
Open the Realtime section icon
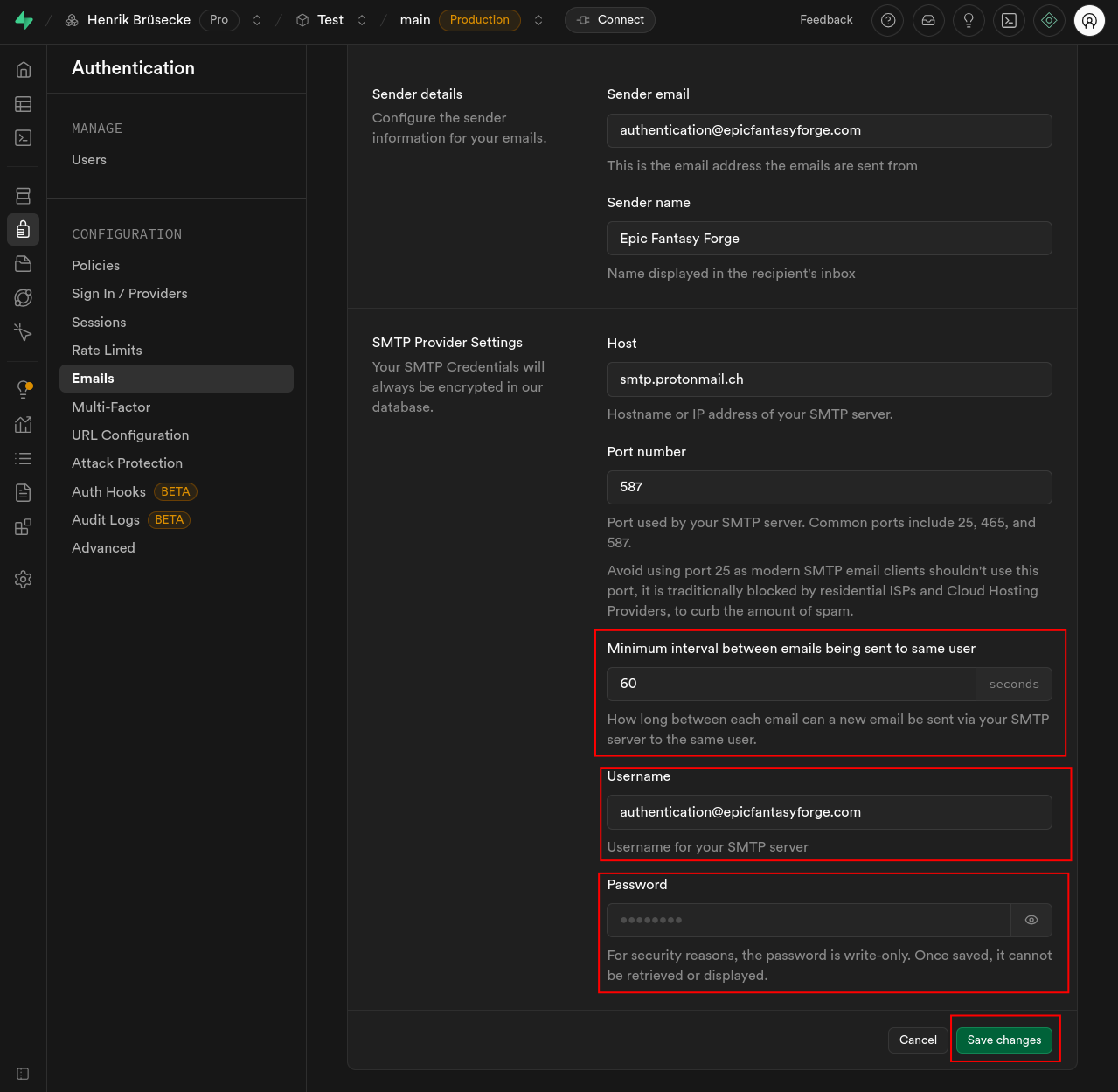pos(24,333)
